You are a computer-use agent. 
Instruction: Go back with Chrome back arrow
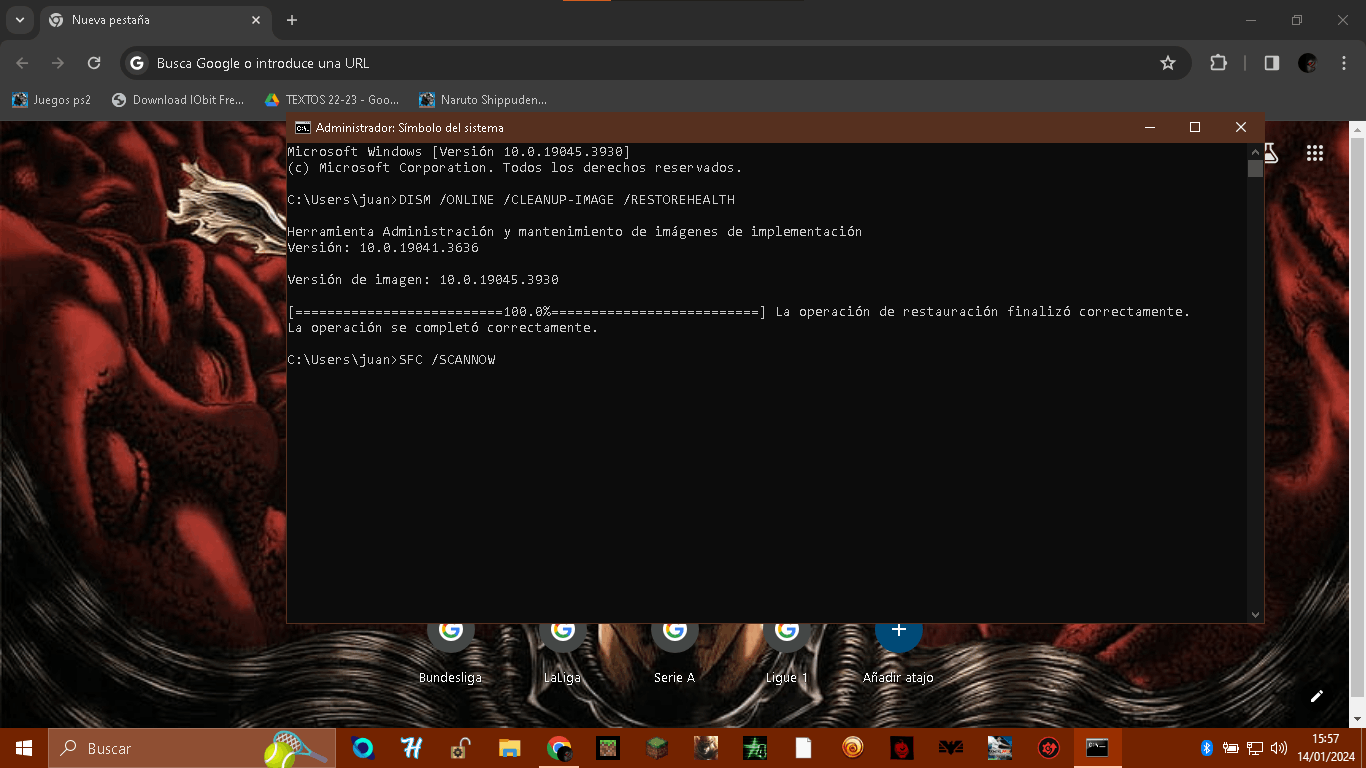point(22,63)
